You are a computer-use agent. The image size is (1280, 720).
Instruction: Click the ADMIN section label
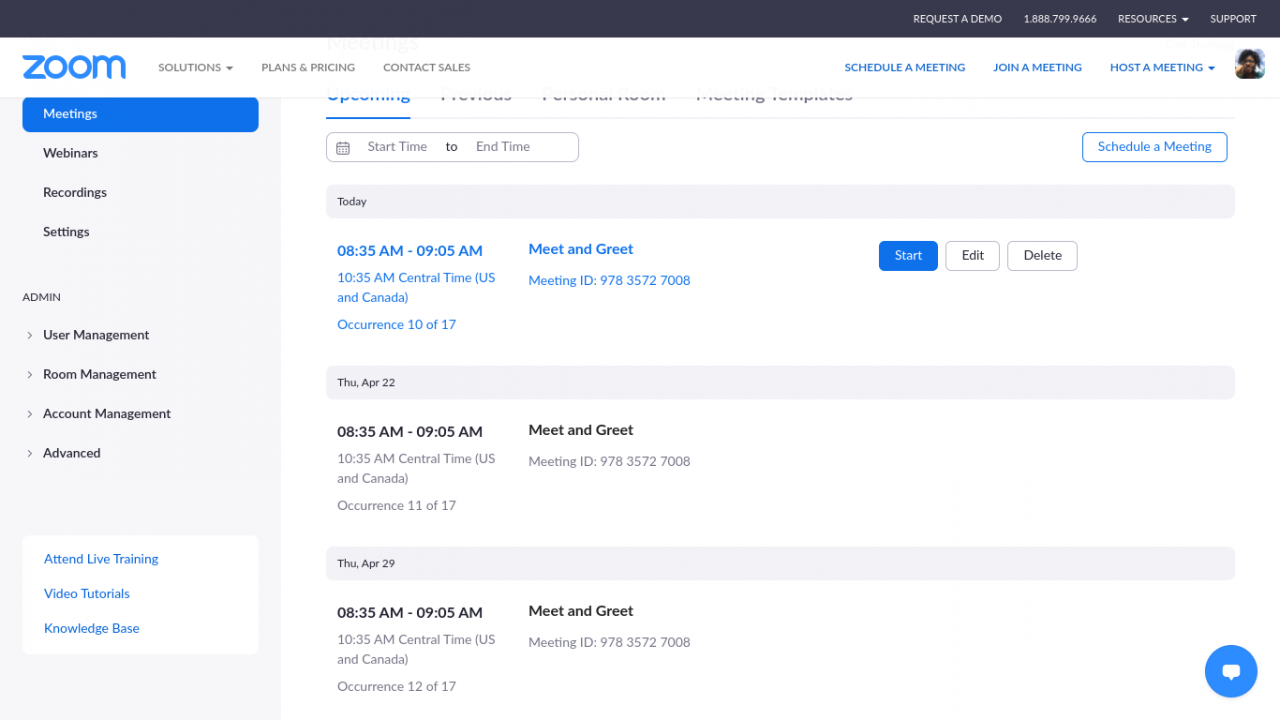pos(42,297)
